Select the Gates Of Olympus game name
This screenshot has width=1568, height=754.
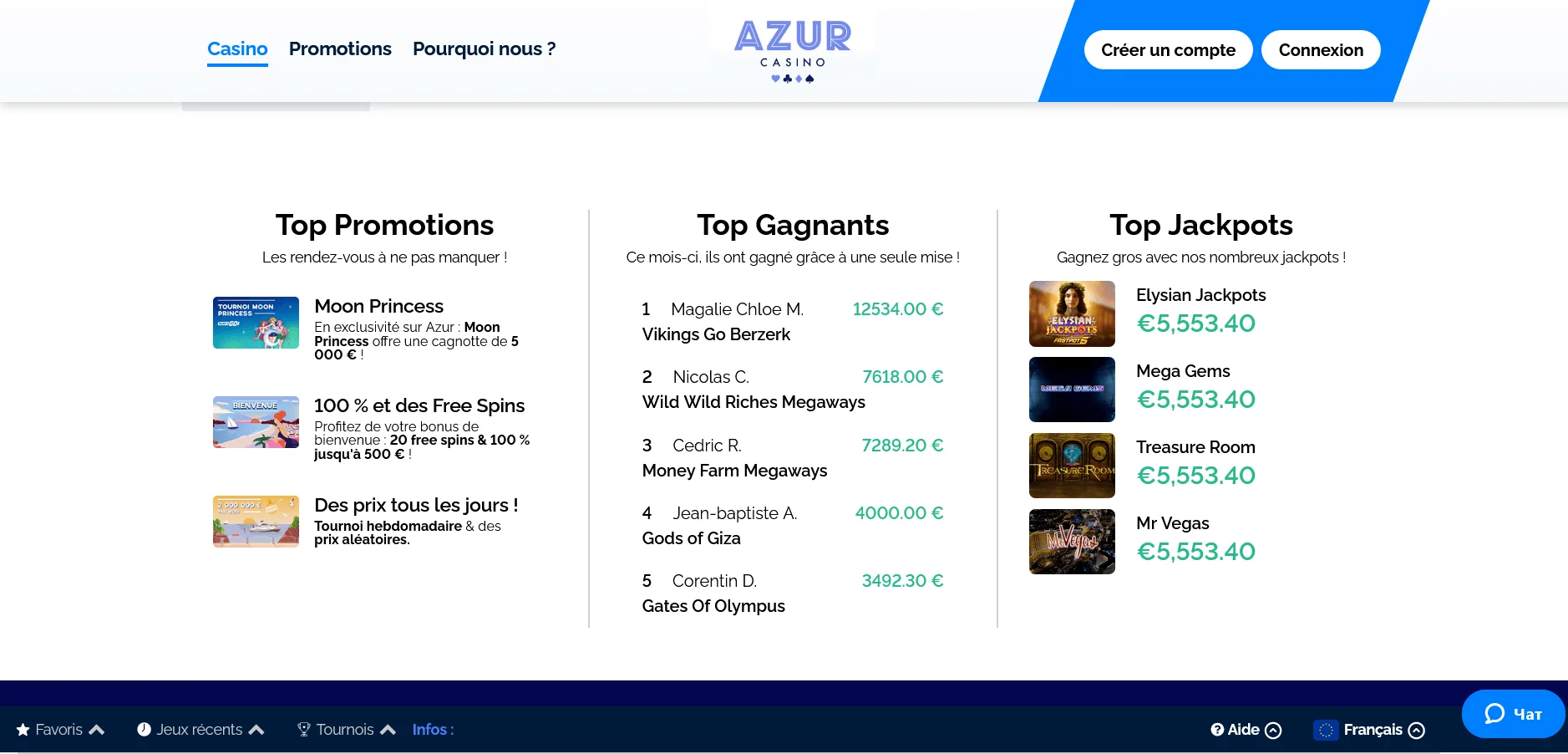tap(713, 606)
